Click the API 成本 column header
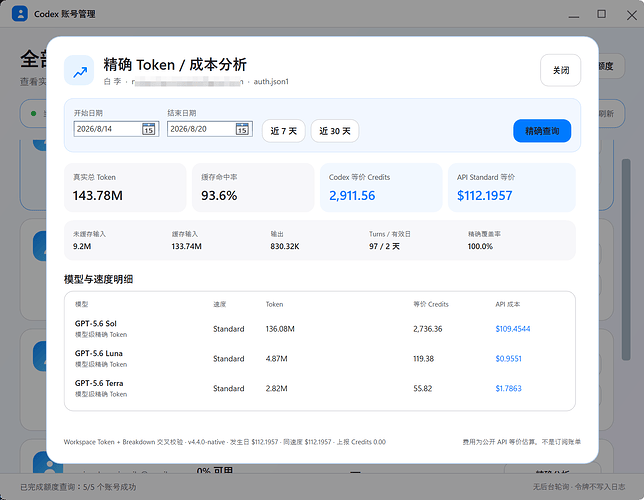644x500 pixels. (x=508, y=304)
